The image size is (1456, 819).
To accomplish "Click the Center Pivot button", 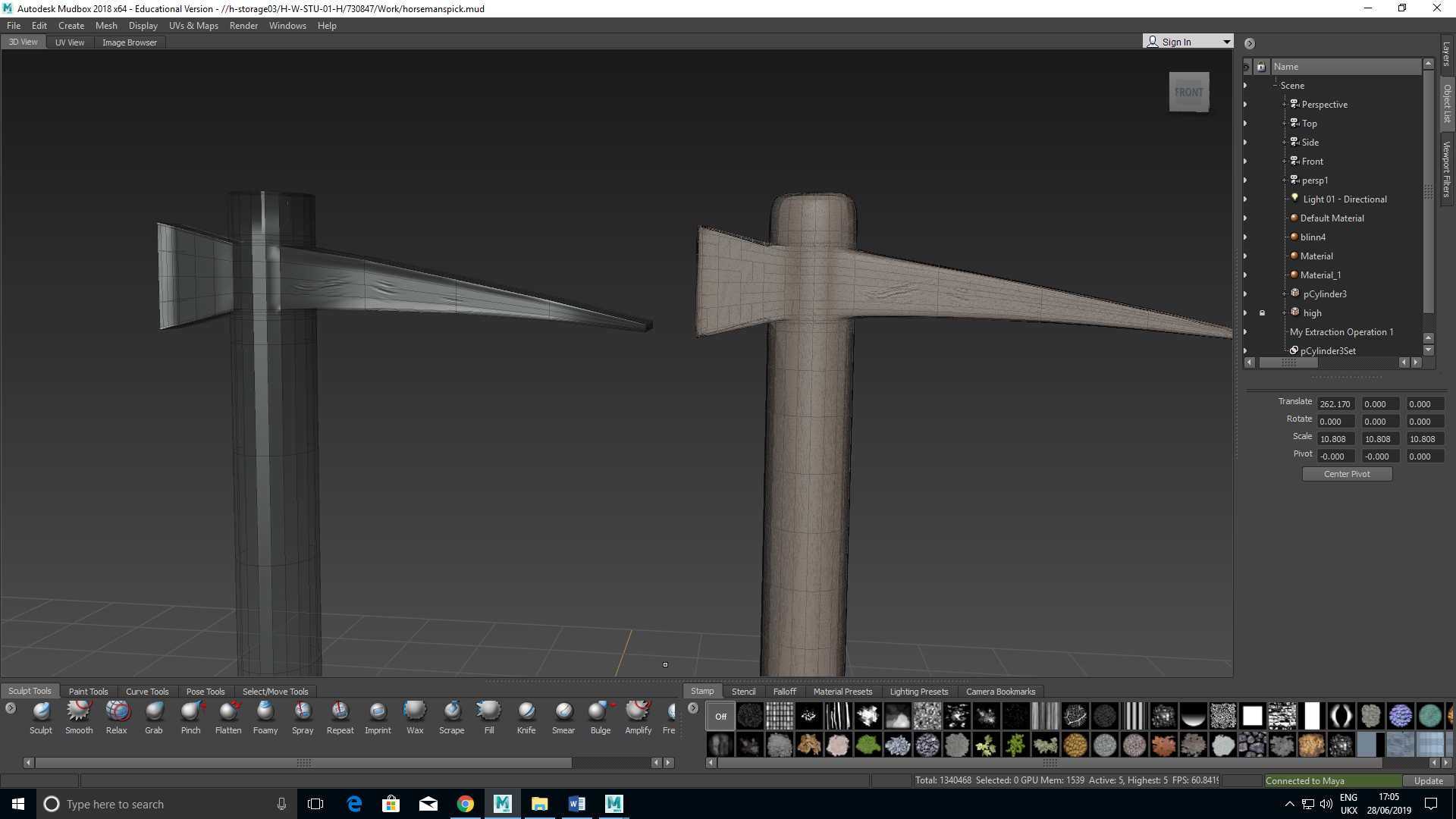I will (1347, 474).
